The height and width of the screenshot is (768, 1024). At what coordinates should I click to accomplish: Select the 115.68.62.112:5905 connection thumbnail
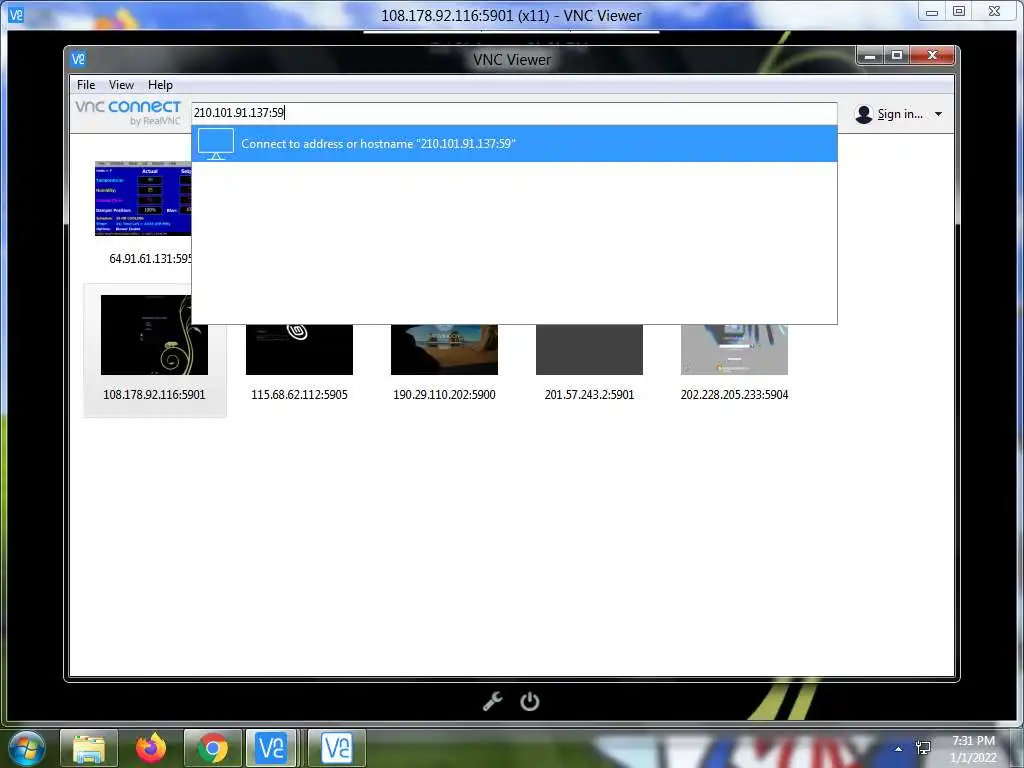click(299, 349)
